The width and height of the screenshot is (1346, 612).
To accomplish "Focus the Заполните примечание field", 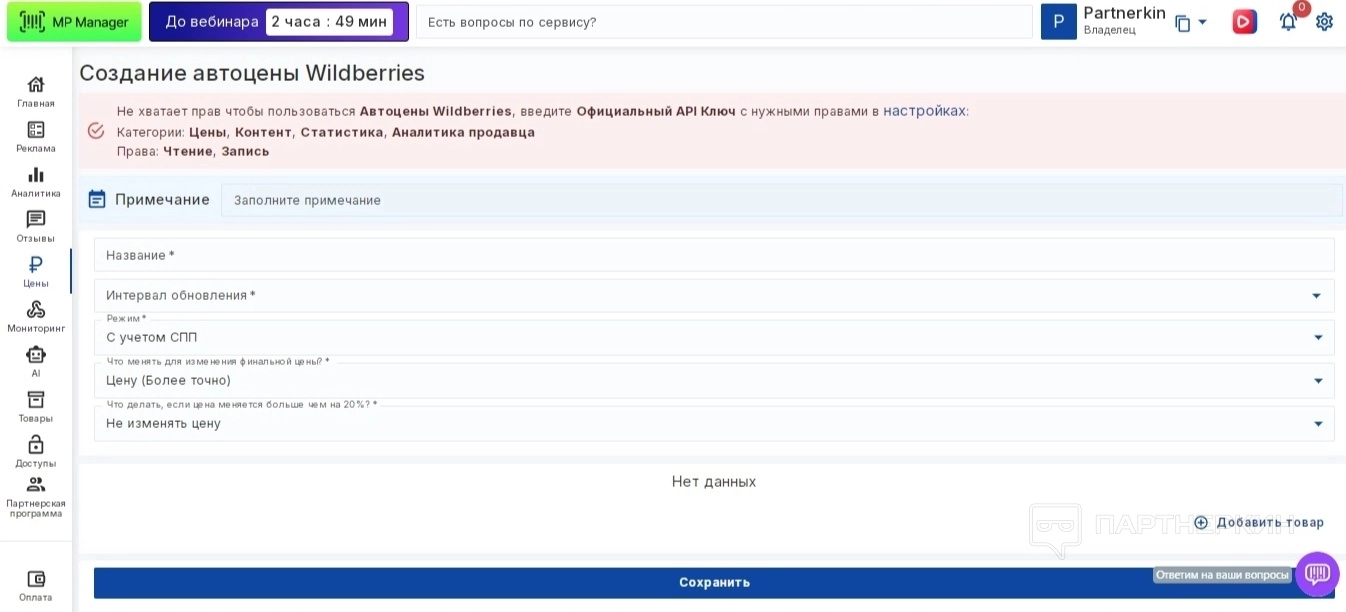I will tap(781, 200).
